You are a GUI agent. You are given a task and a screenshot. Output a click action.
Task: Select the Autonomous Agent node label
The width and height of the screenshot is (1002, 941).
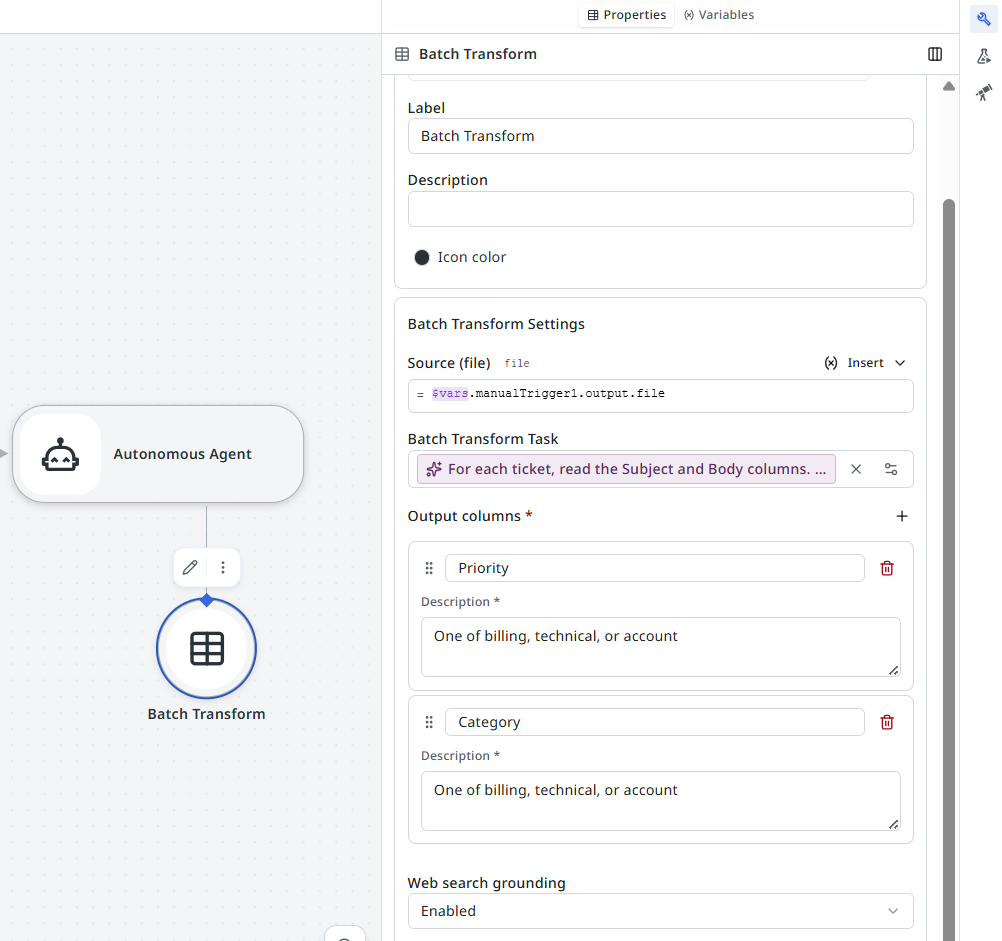coord(183,454)
